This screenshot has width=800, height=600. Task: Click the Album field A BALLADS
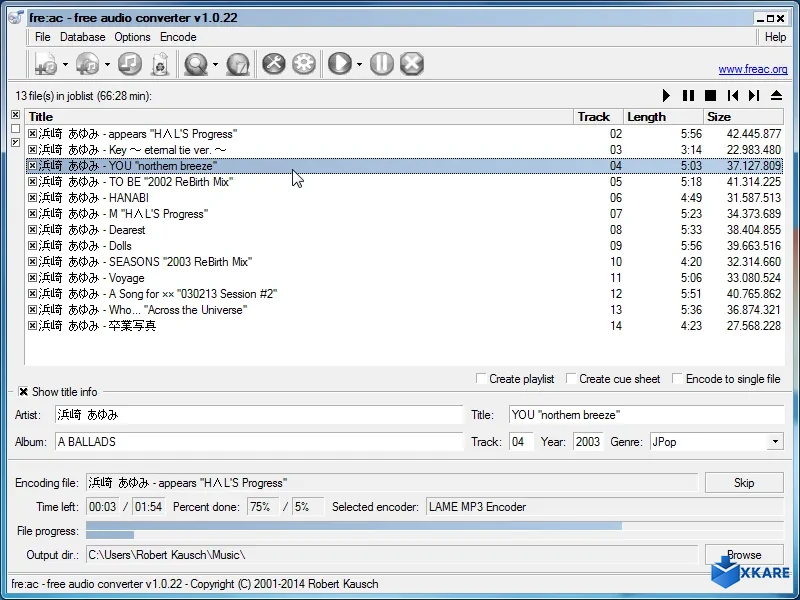[259, 442]
